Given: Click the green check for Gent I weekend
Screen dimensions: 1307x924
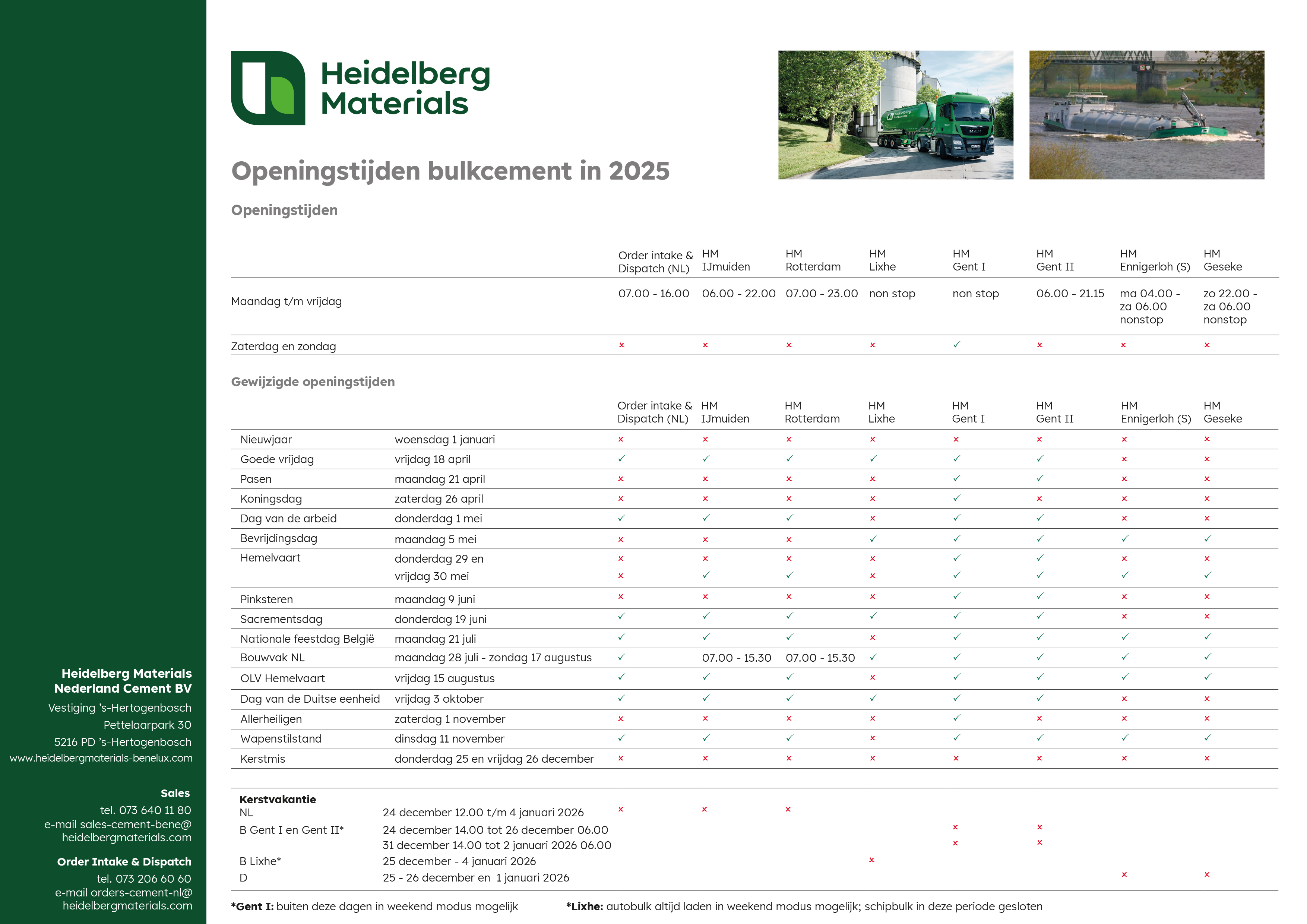Looking at the screenshot, I should point(956,345).
